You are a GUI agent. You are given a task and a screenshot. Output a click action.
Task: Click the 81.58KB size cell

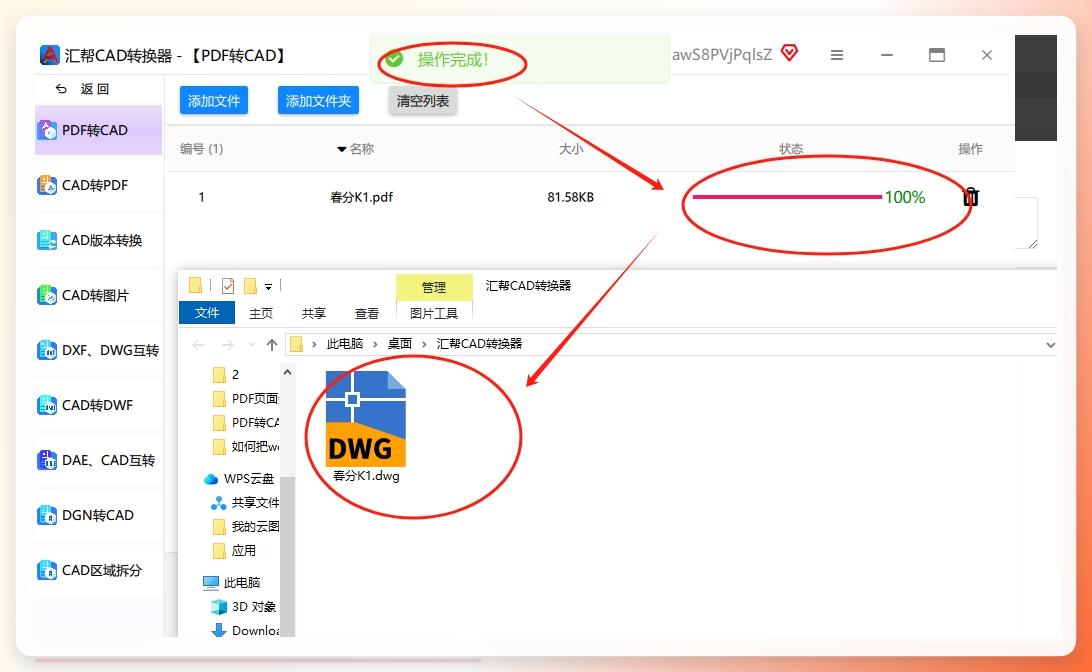[x=570, y=197]
